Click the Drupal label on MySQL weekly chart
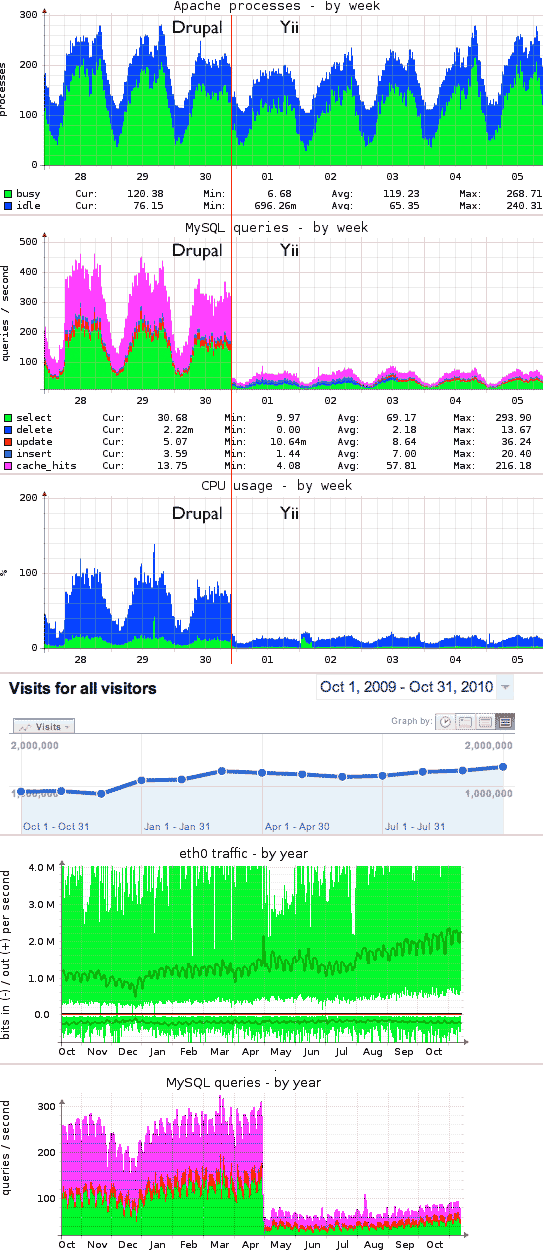543x1250 pixels. tap(197, 250)
